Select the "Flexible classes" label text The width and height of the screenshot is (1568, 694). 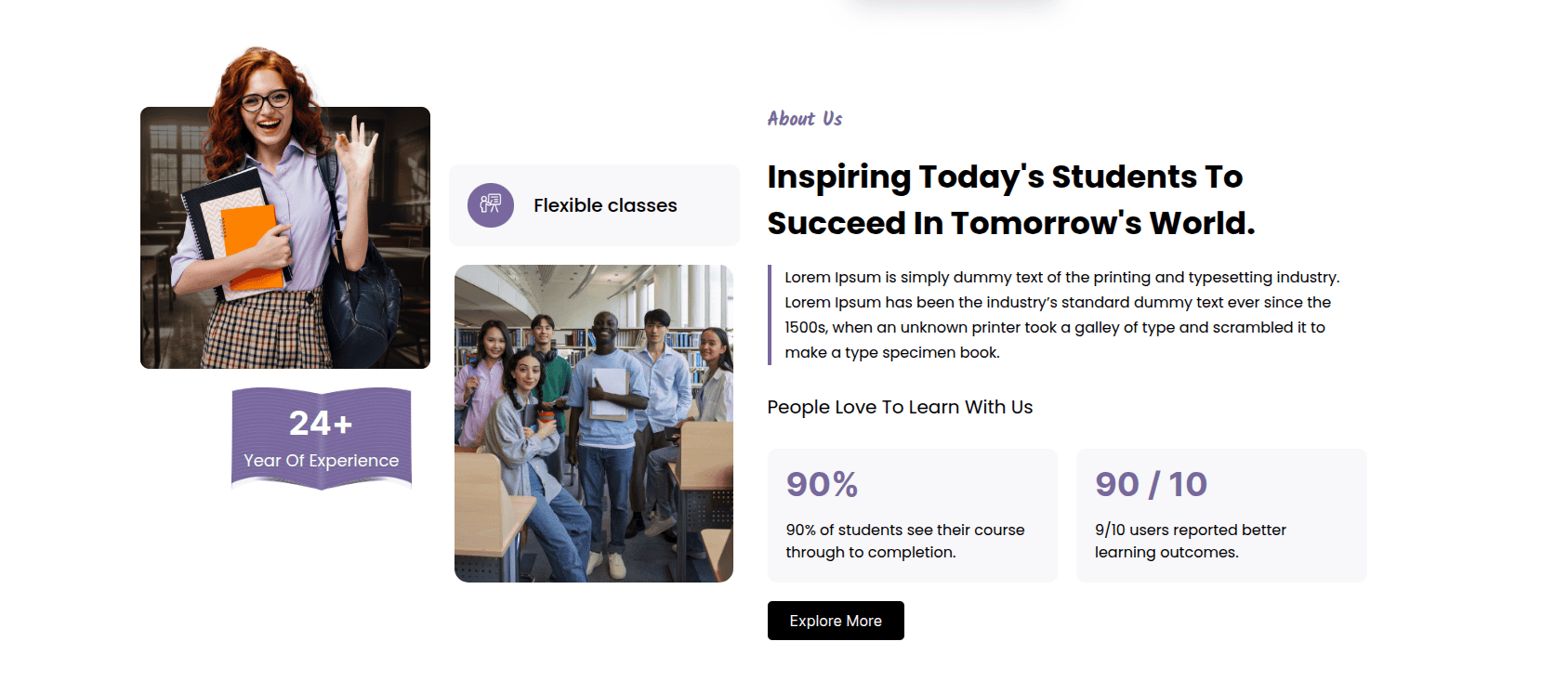[x=605, y=205]
